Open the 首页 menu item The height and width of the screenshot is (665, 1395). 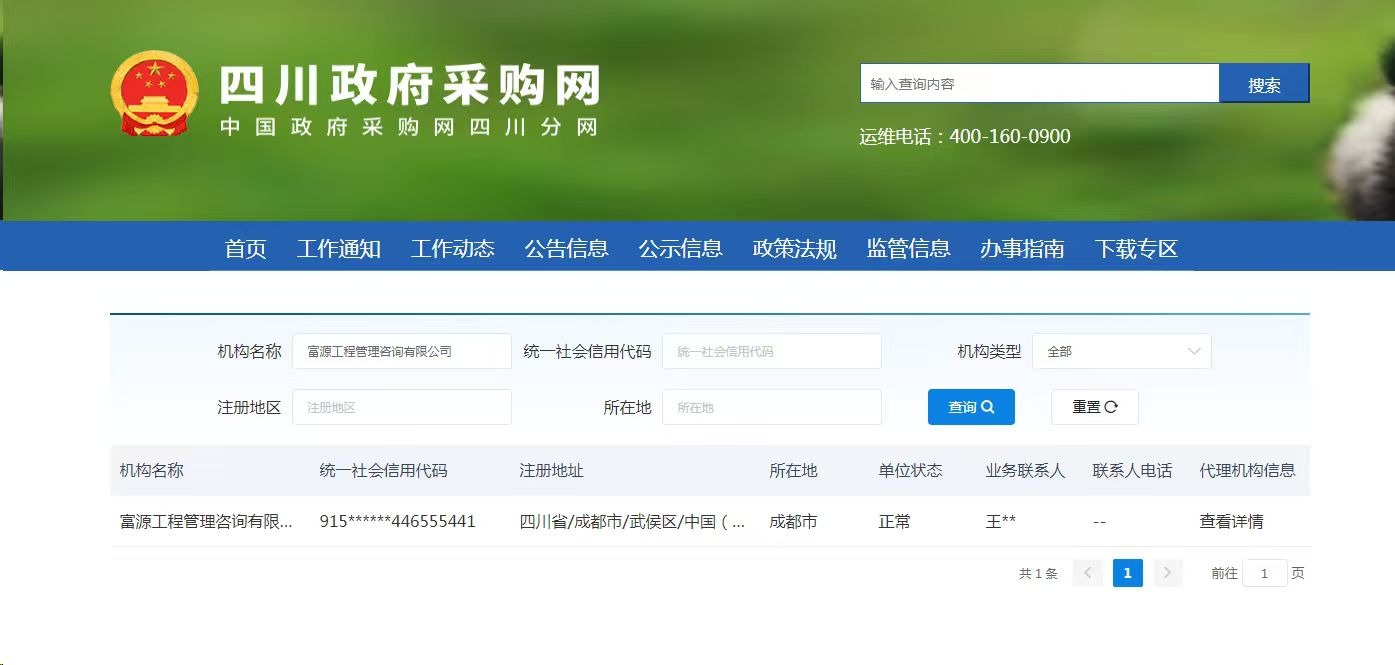click(245, 248)
